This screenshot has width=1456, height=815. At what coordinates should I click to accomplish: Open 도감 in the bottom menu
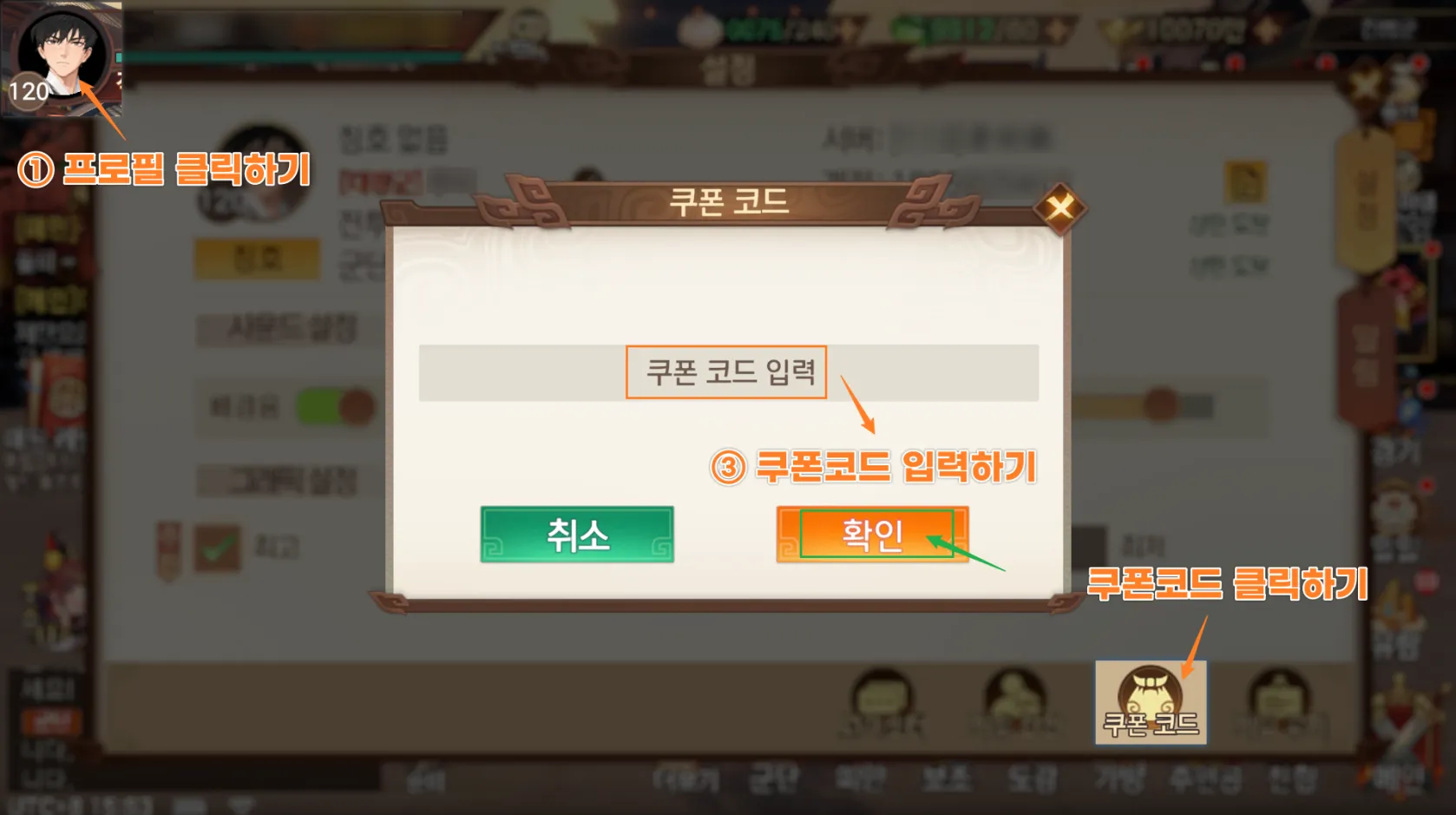(1033, 779)
